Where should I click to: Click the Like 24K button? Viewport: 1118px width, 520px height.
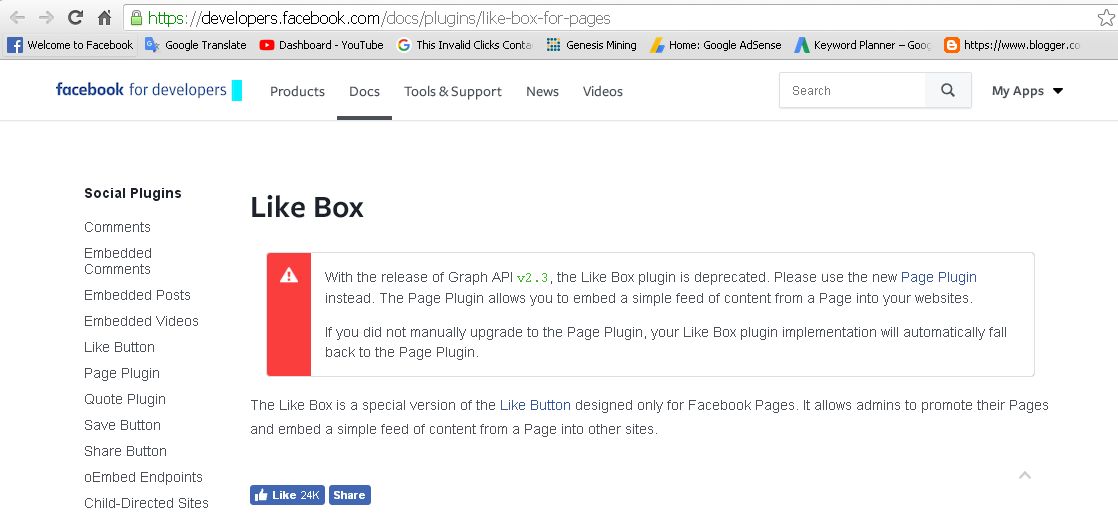(x=287, y=495)
